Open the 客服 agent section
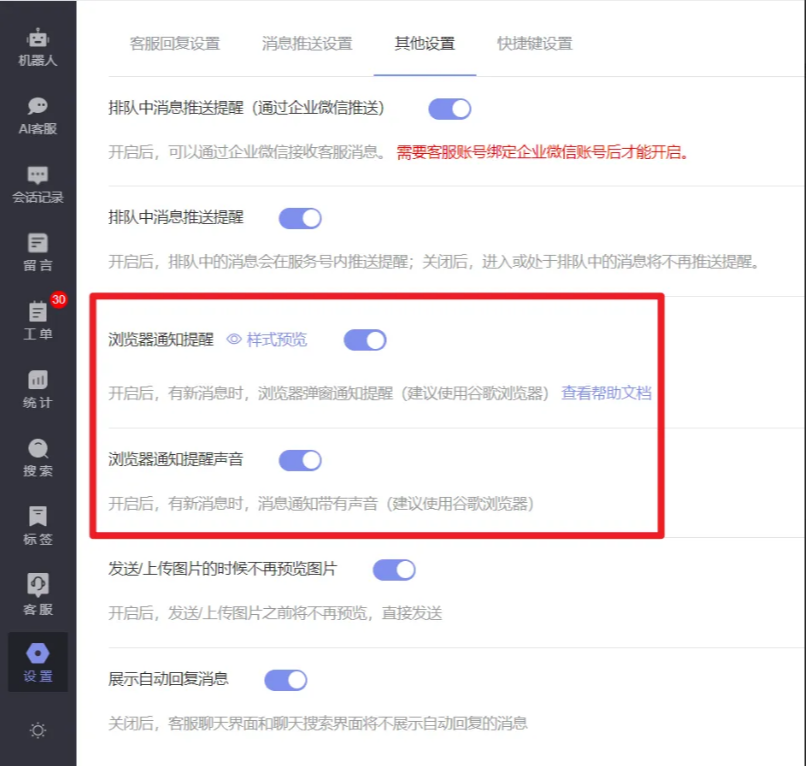The height and width of the screenshot is (766, 806). click(x=38, y=595)
